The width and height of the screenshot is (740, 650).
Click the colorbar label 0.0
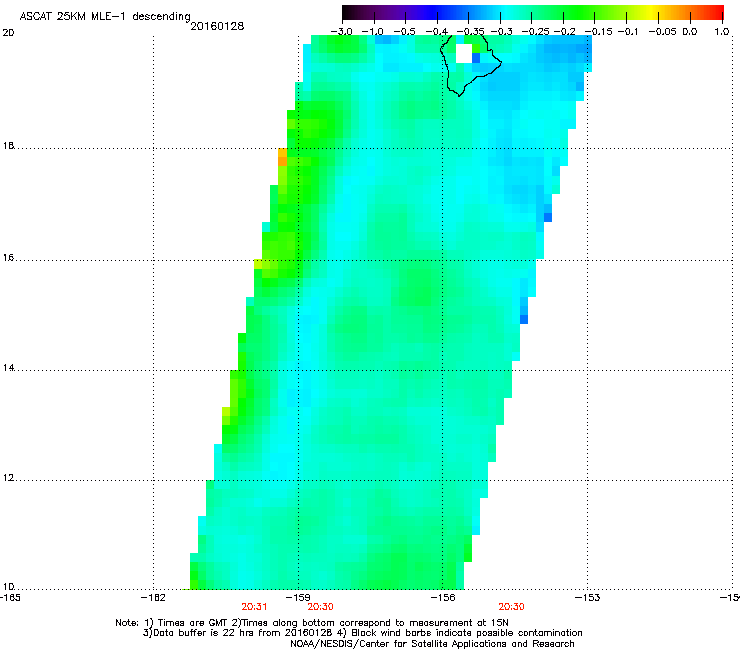coord(690,32)
